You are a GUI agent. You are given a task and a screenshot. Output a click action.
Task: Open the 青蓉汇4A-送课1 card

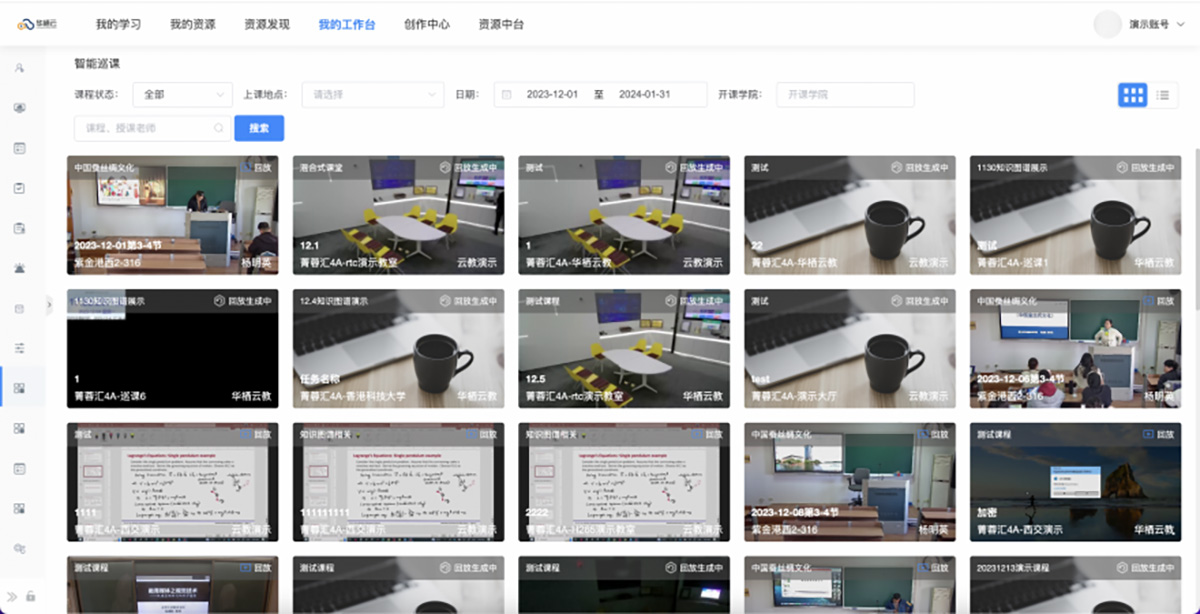(x=1075, y=214)
